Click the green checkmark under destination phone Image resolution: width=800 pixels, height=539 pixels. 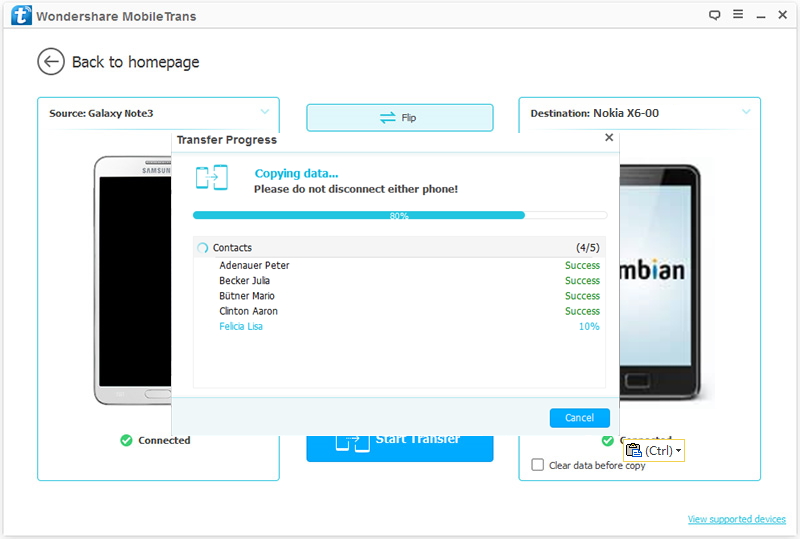pos(607,440)
